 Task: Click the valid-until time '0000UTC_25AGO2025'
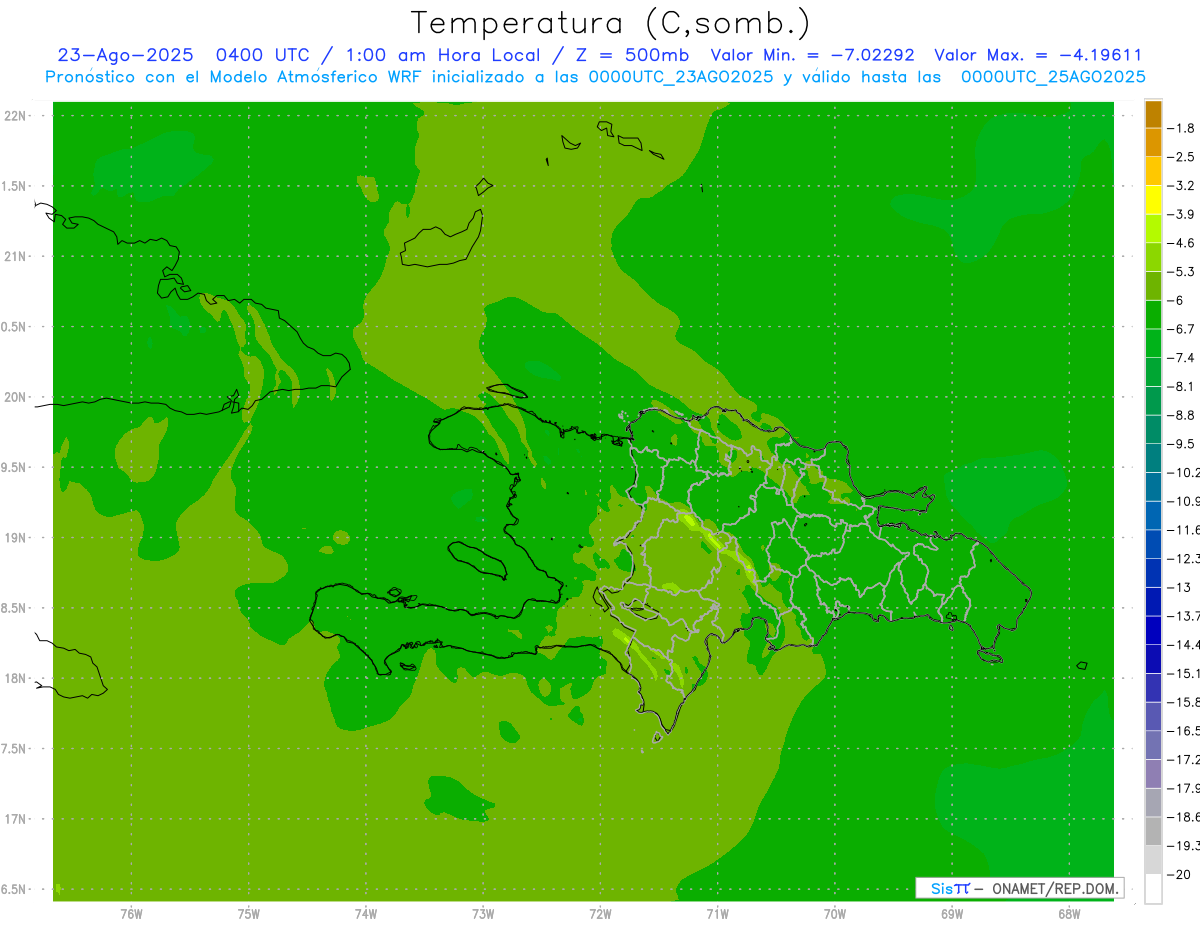(1053, 76)
